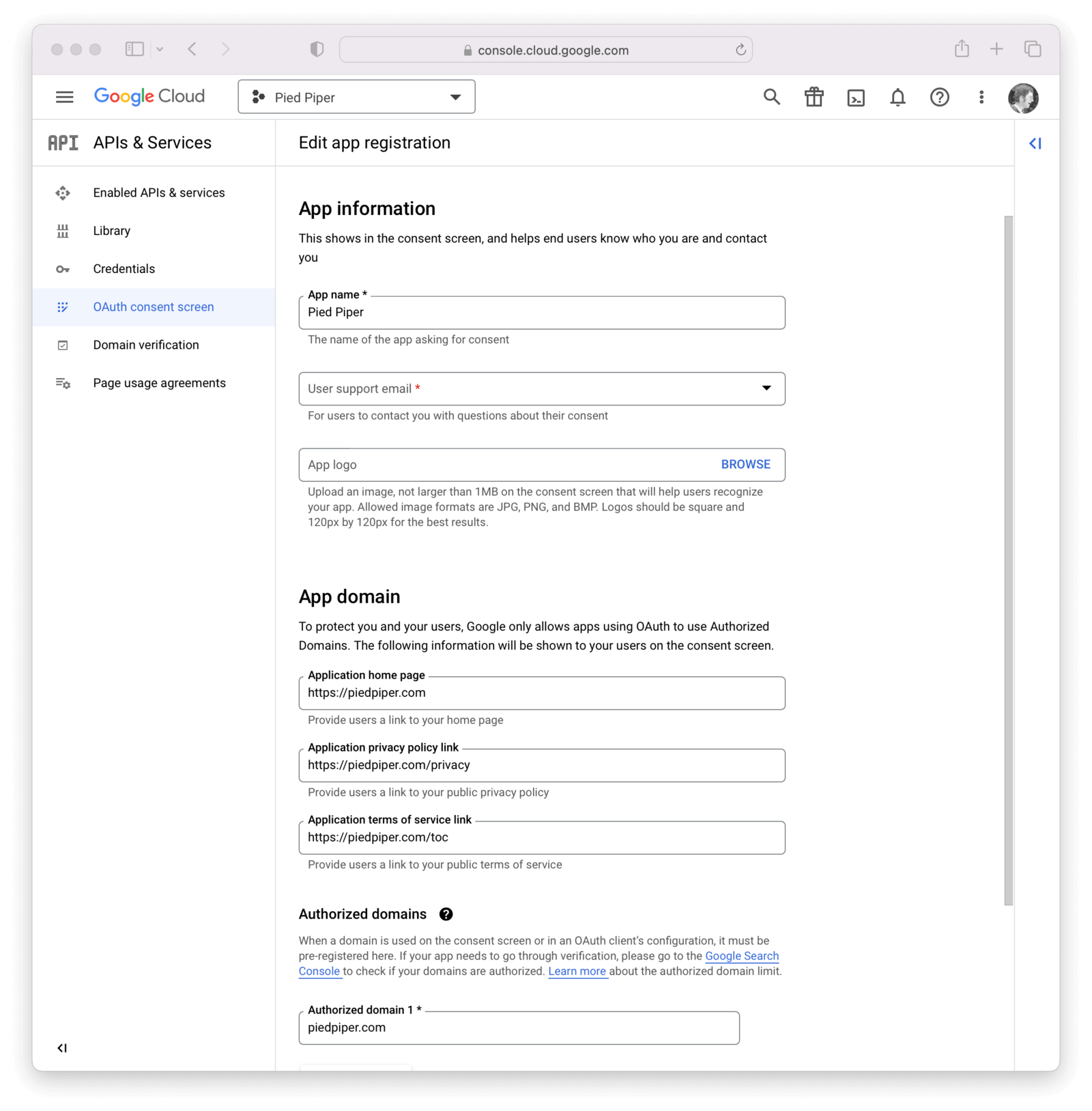Expand the User support email dropdown
This screenshot has width=1092, height=1111.
767,388
